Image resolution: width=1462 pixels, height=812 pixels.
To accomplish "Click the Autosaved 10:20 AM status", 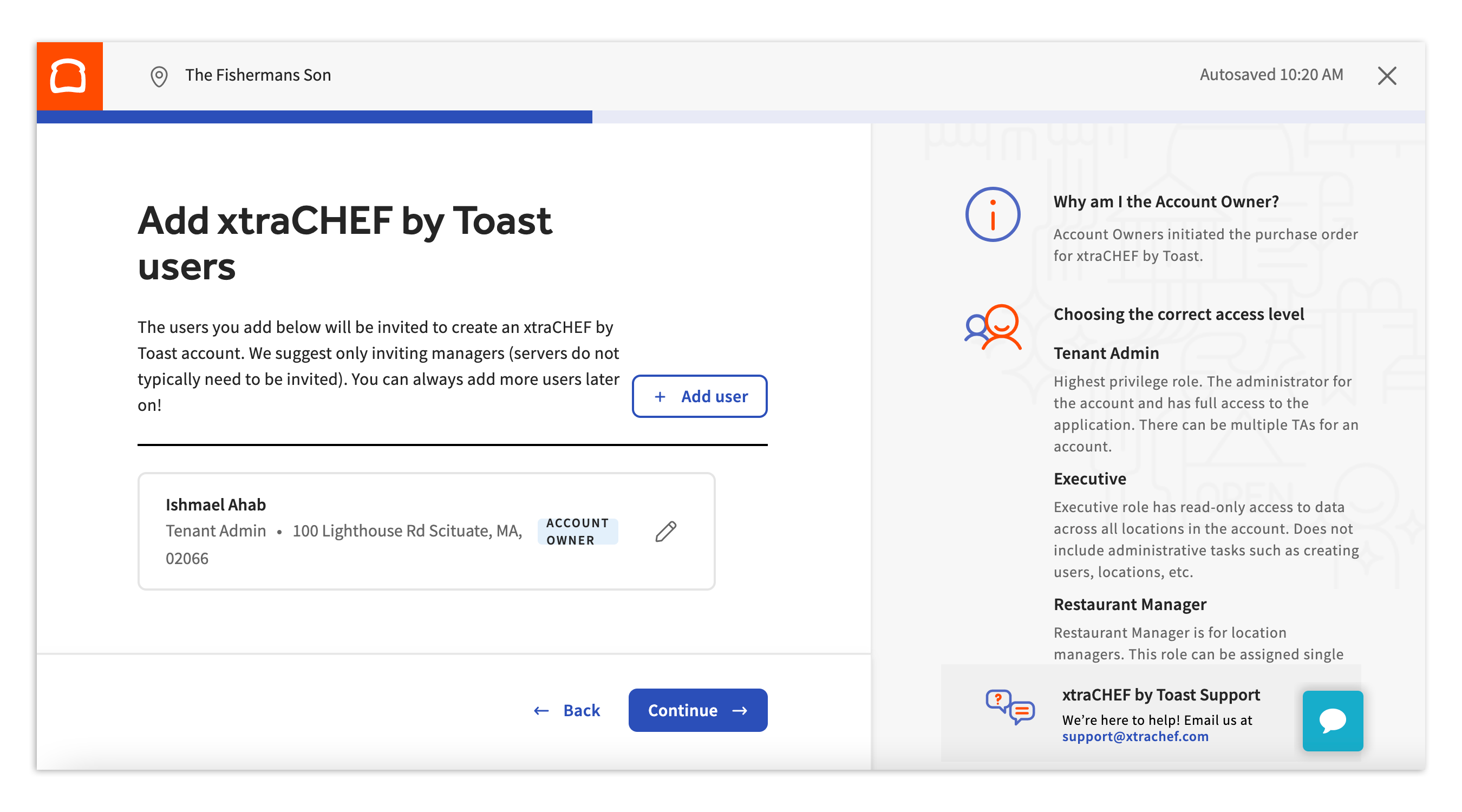I will coord(1271,75).
